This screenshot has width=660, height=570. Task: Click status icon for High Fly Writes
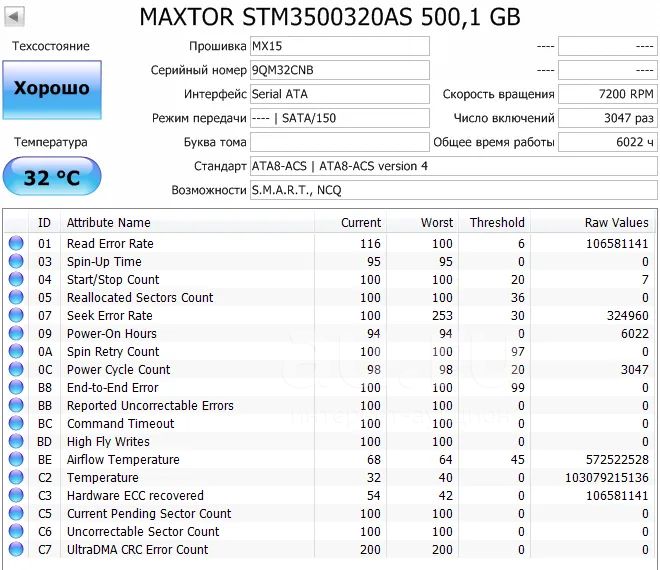(16, 441)
